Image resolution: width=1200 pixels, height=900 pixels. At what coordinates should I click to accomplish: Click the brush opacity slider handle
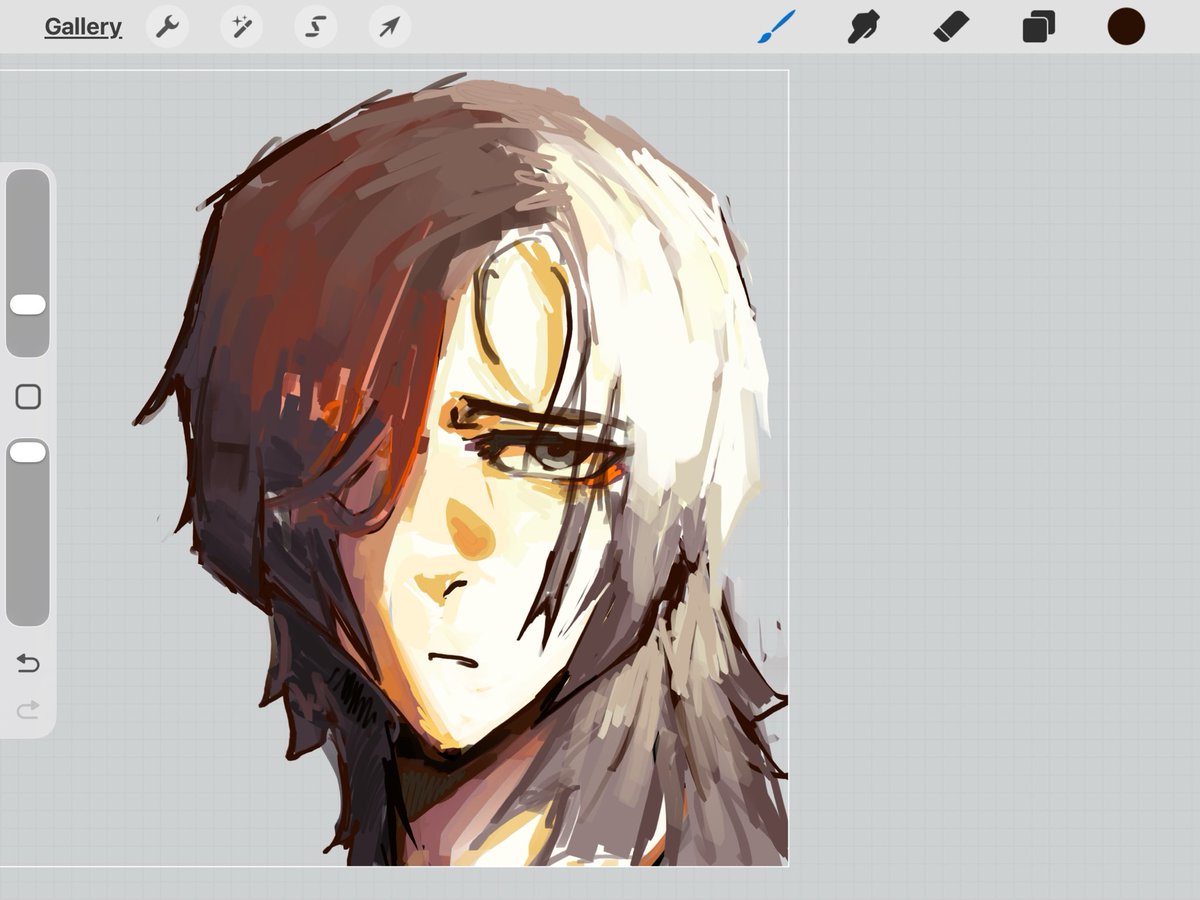click(28, 453)
